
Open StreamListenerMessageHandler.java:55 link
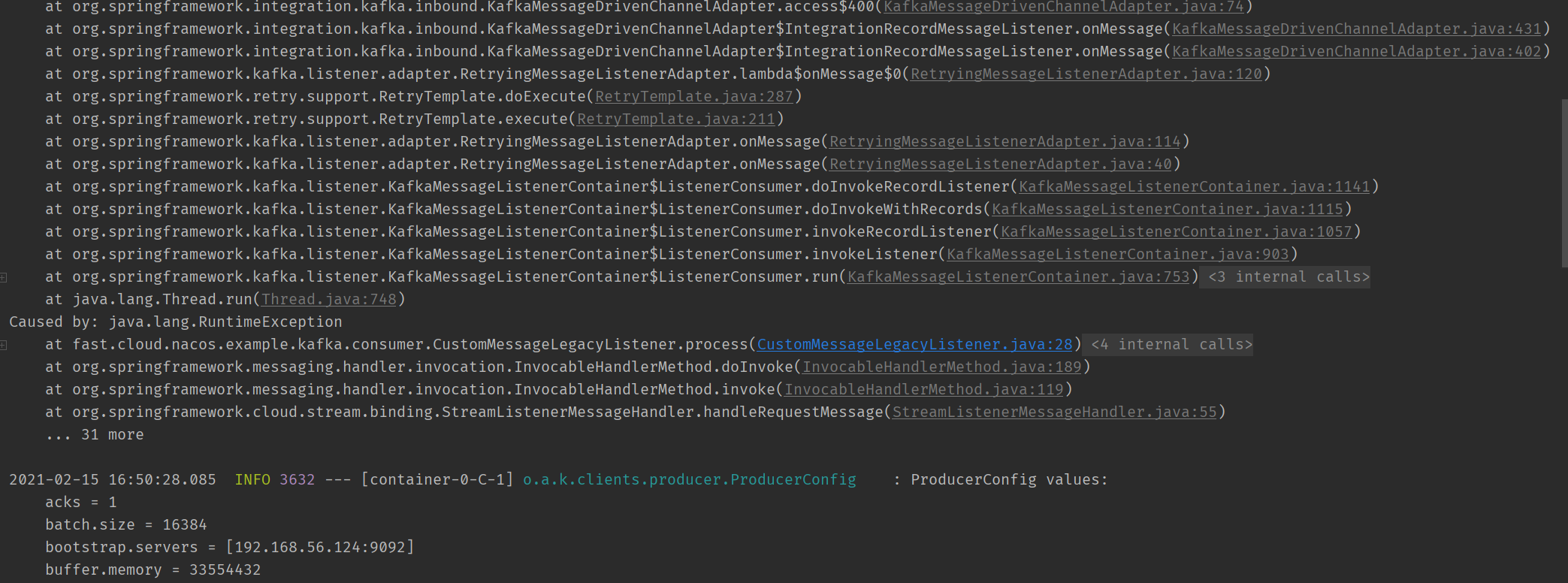(1054, 412)
